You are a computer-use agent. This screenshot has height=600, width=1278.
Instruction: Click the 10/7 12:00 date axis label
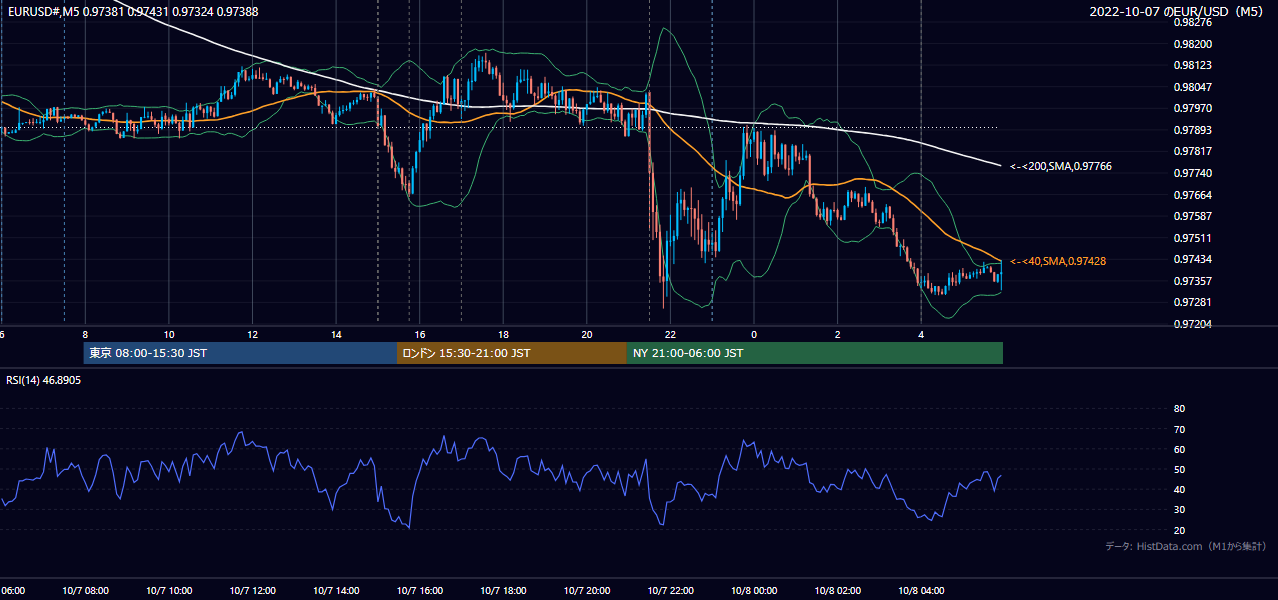(x=253, y=591)
